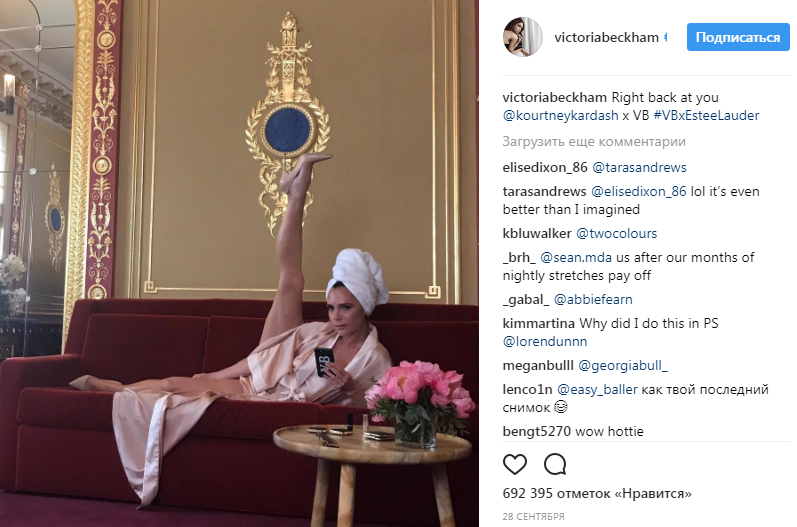Open elisedixon_86 commenter profile

[545, 167]
